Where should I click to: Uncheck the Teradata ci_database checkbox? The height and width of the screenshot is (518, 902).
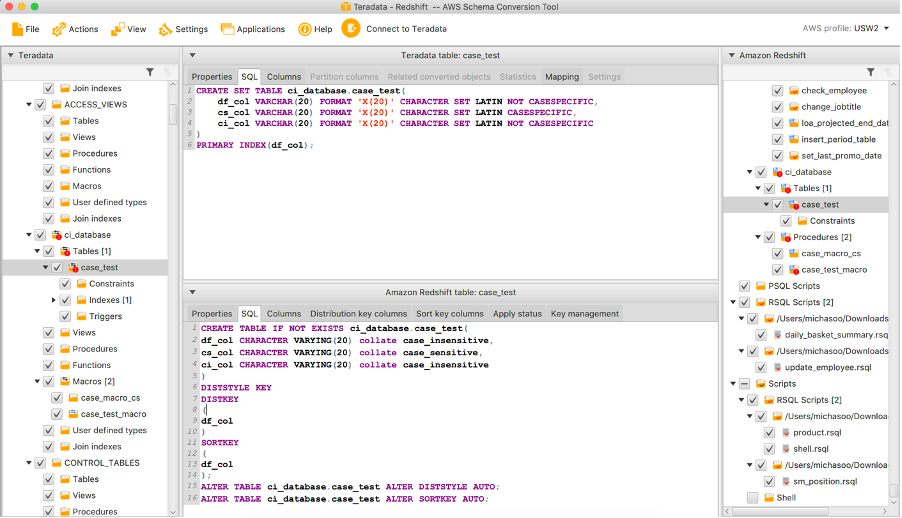click(40, 235)
